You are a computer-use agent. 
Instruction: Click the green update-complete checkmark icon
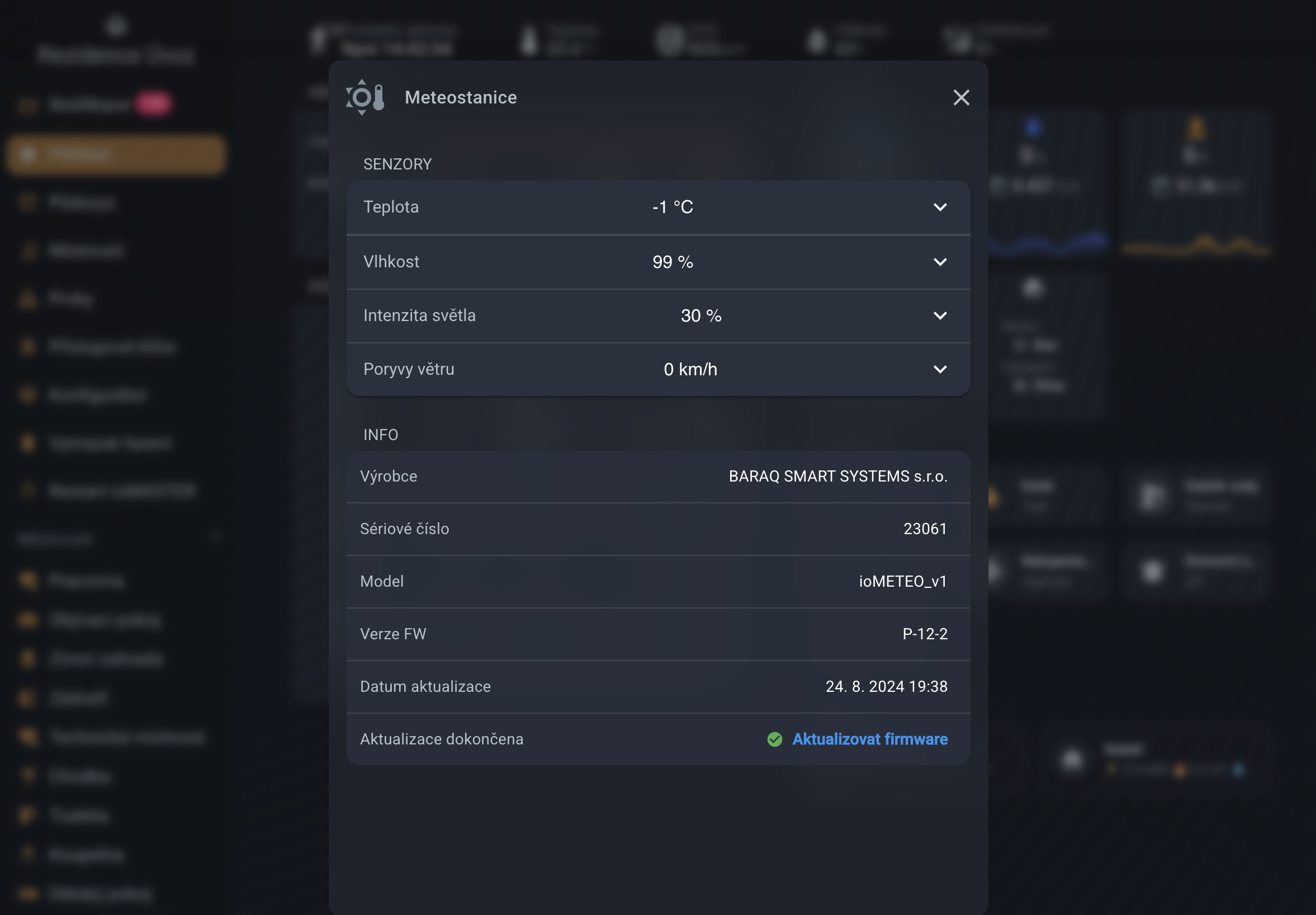774,739
